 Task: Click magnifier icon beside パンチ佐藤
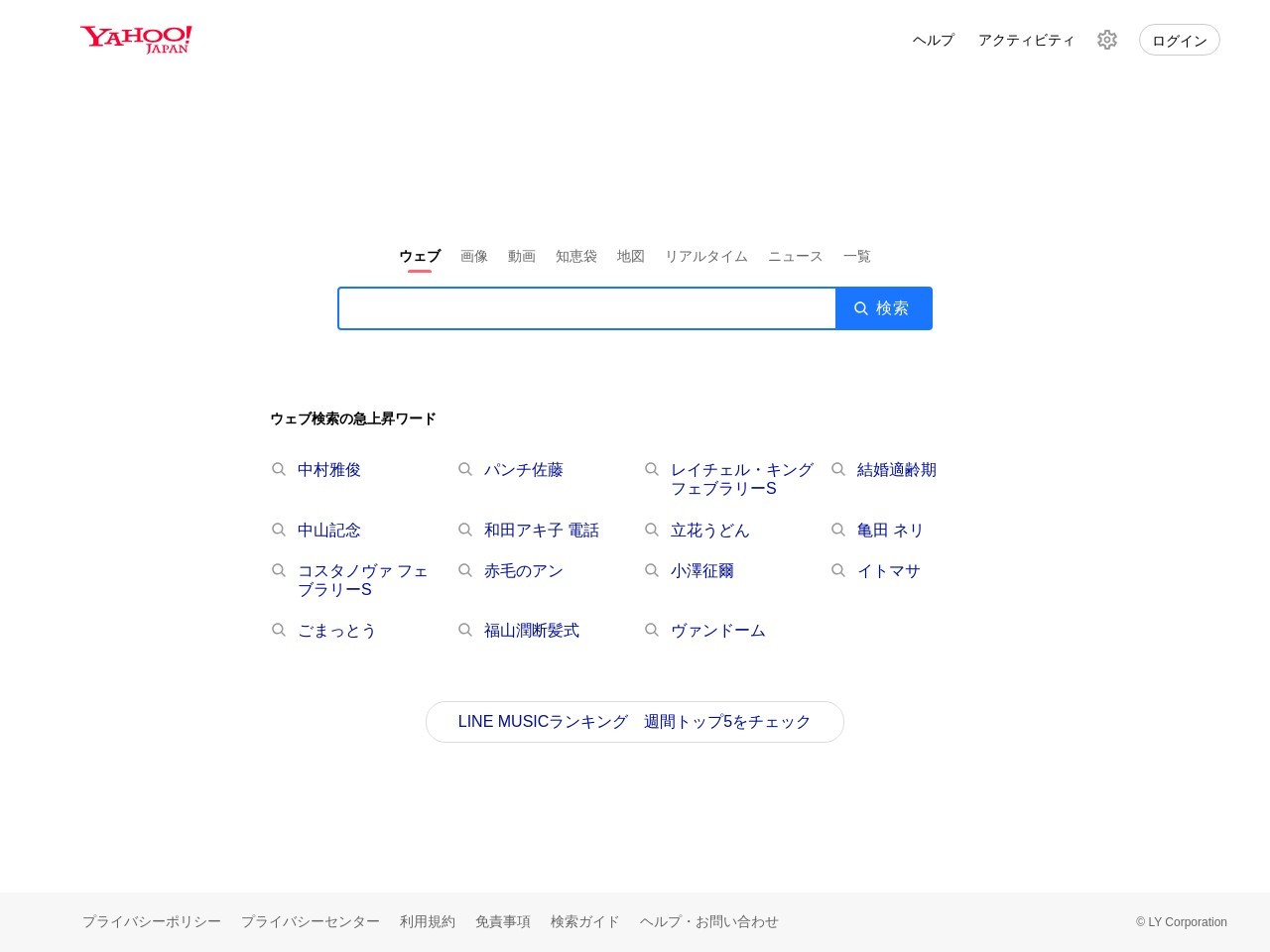465,469
